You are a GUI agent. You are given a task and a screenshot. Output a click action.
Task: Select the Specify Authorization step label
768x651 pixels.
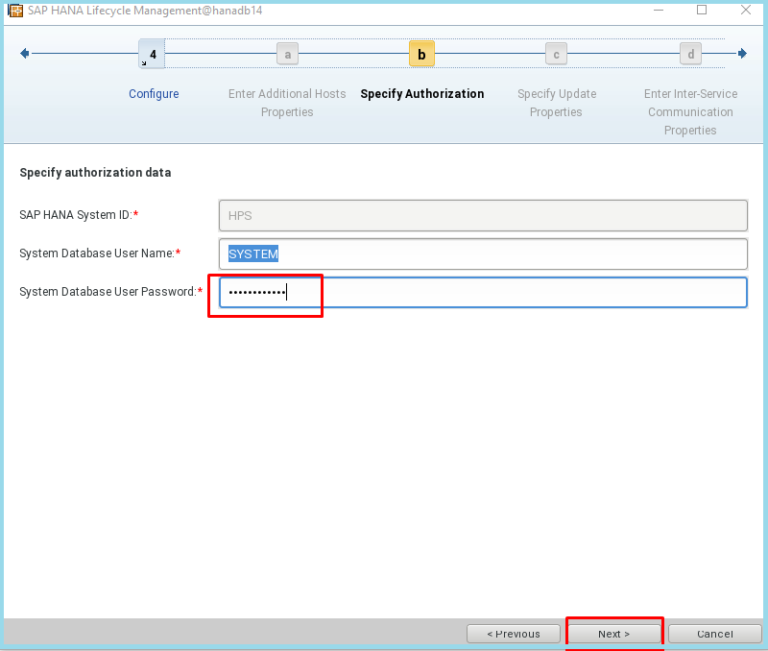[422, 94]
